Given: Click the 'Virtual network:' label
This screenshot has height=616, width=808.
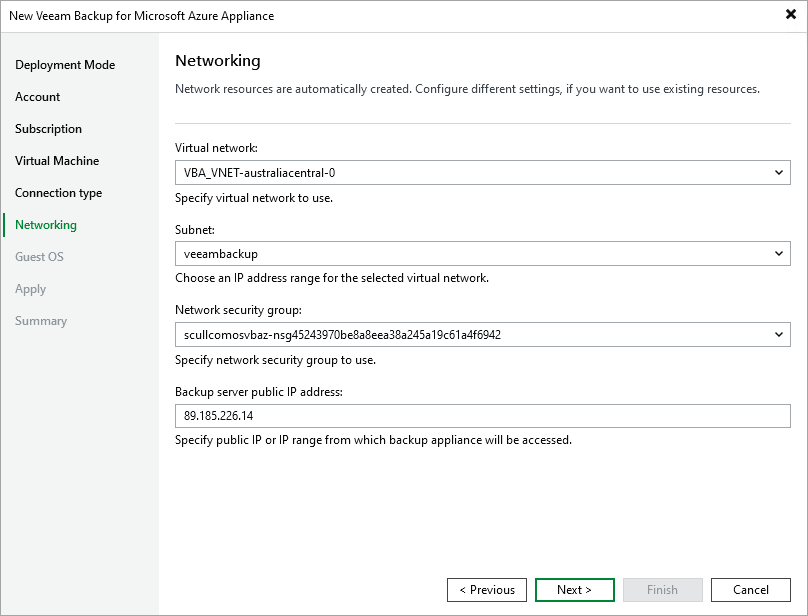Looking at the screenshot, I should (216, 148).
